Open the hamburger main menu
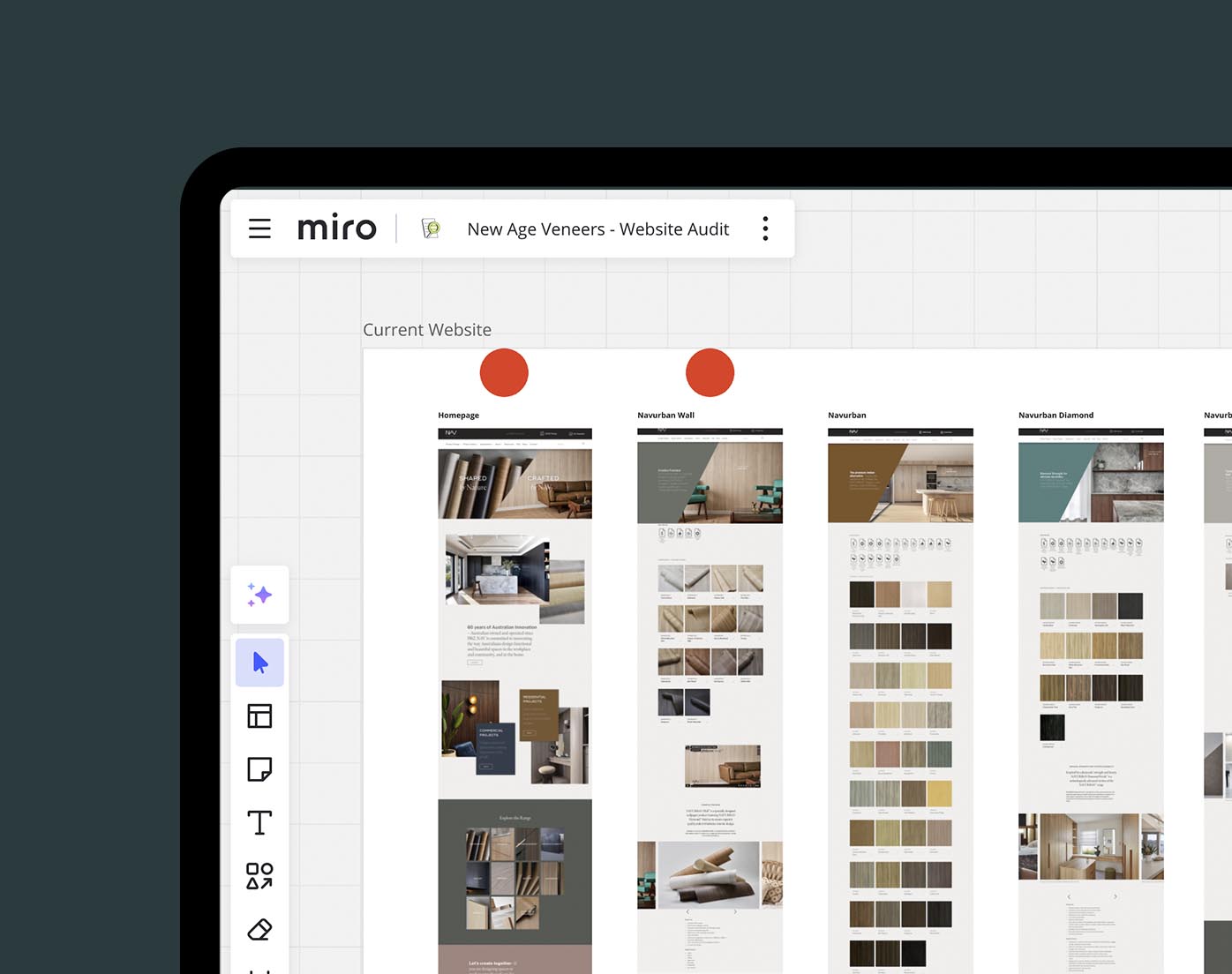The height and width of the screenshot is (974, 1232). pyautogui.click(x=259, y=229)
